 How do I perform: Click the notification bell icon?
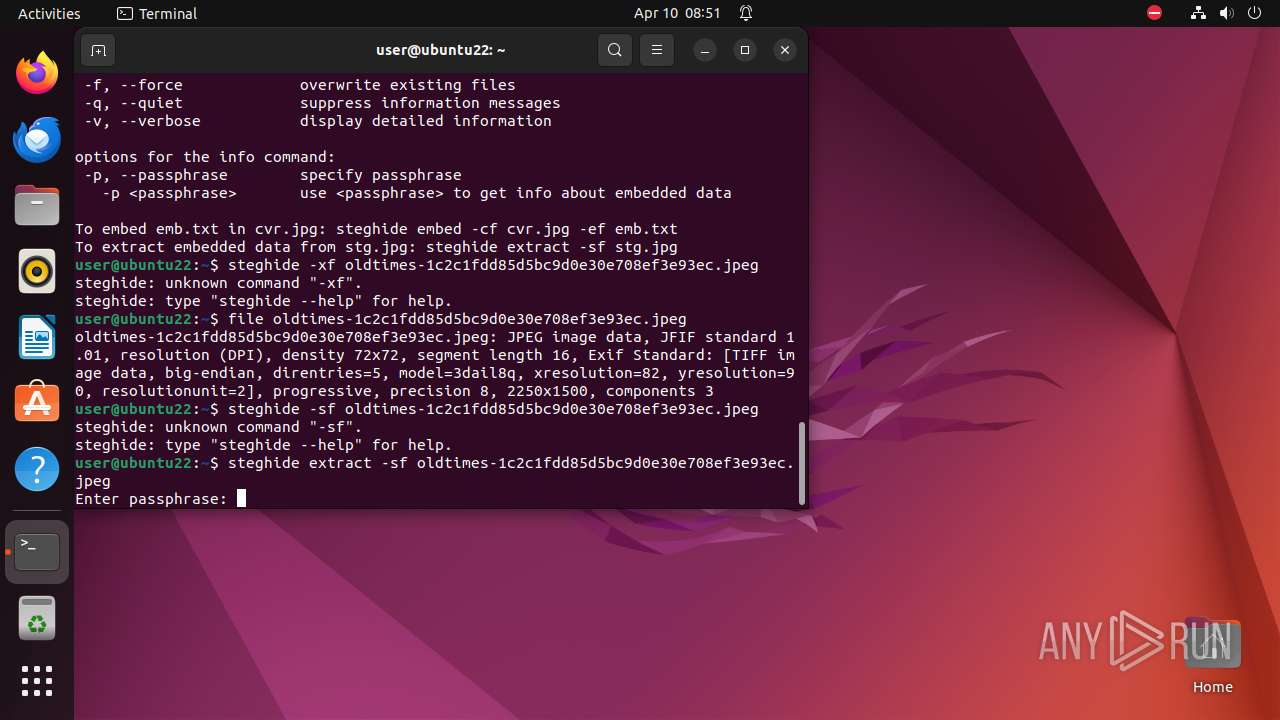746,13
